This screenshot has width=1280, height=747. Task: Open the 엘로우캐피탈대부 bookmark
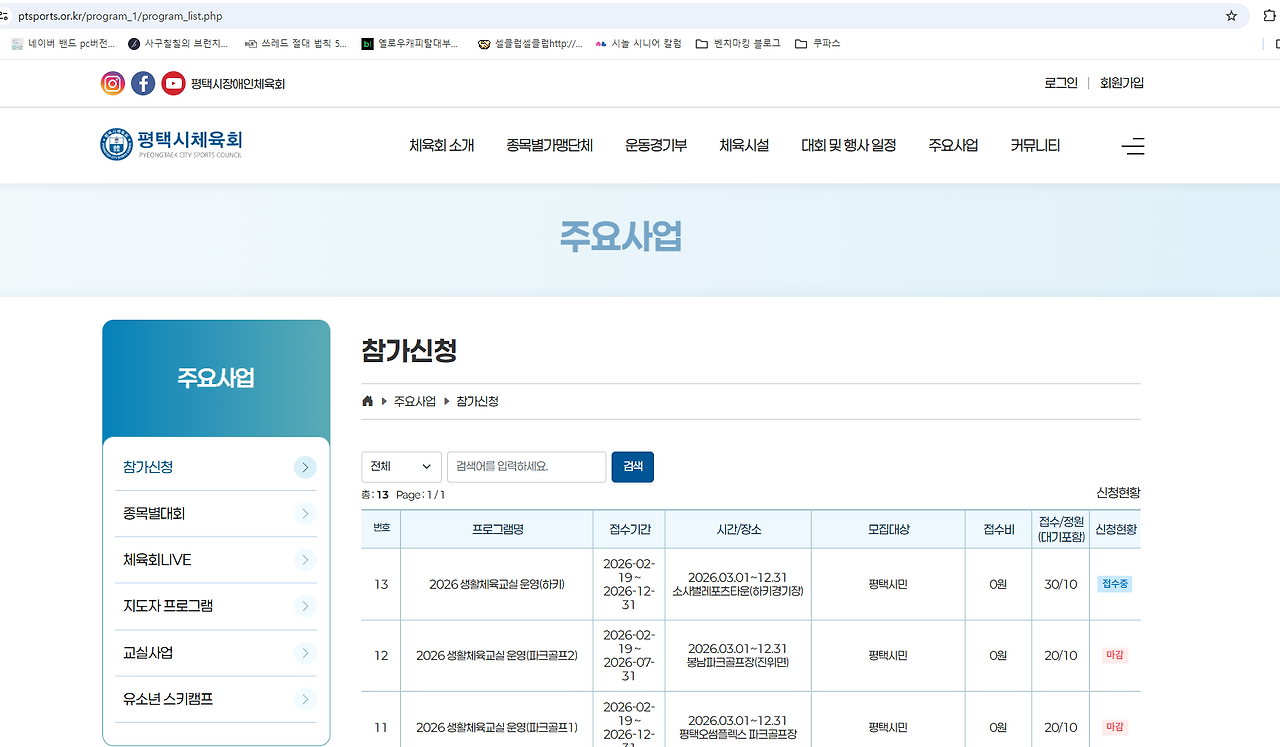pos(410,44)
